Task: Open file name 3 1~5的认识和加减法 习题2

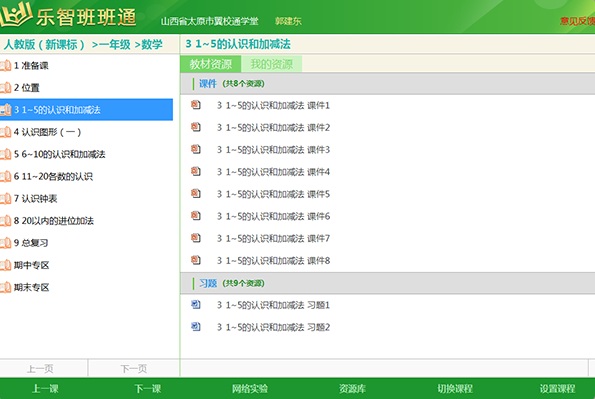Action: 273,327
